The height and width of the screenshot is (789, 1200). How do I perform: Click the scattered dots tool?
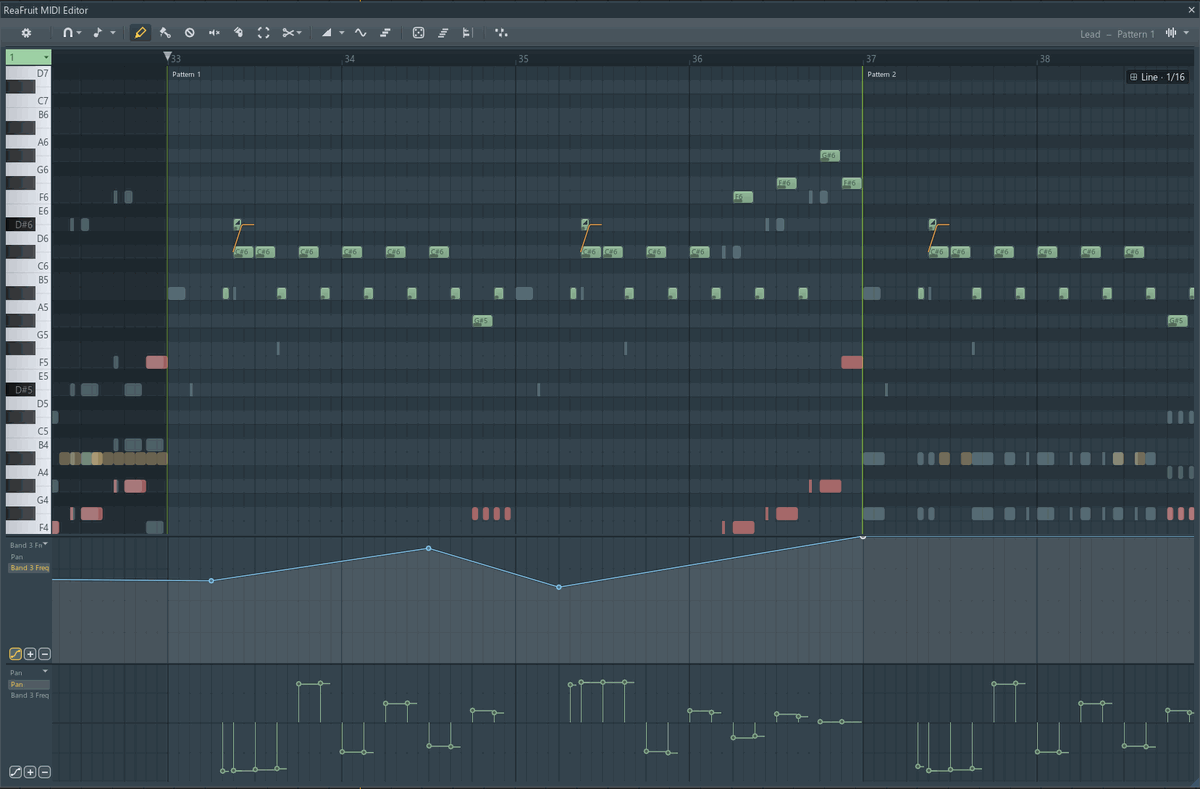coord(500,33)
